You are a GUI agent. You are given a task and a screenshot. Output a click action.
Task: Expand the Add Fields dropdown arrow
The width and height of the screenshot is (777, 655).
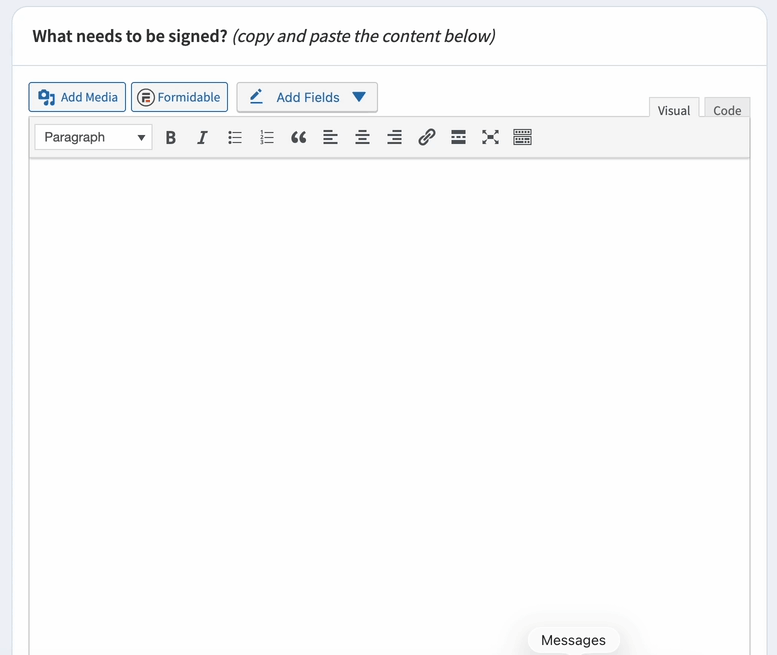[x=359, y=97]
